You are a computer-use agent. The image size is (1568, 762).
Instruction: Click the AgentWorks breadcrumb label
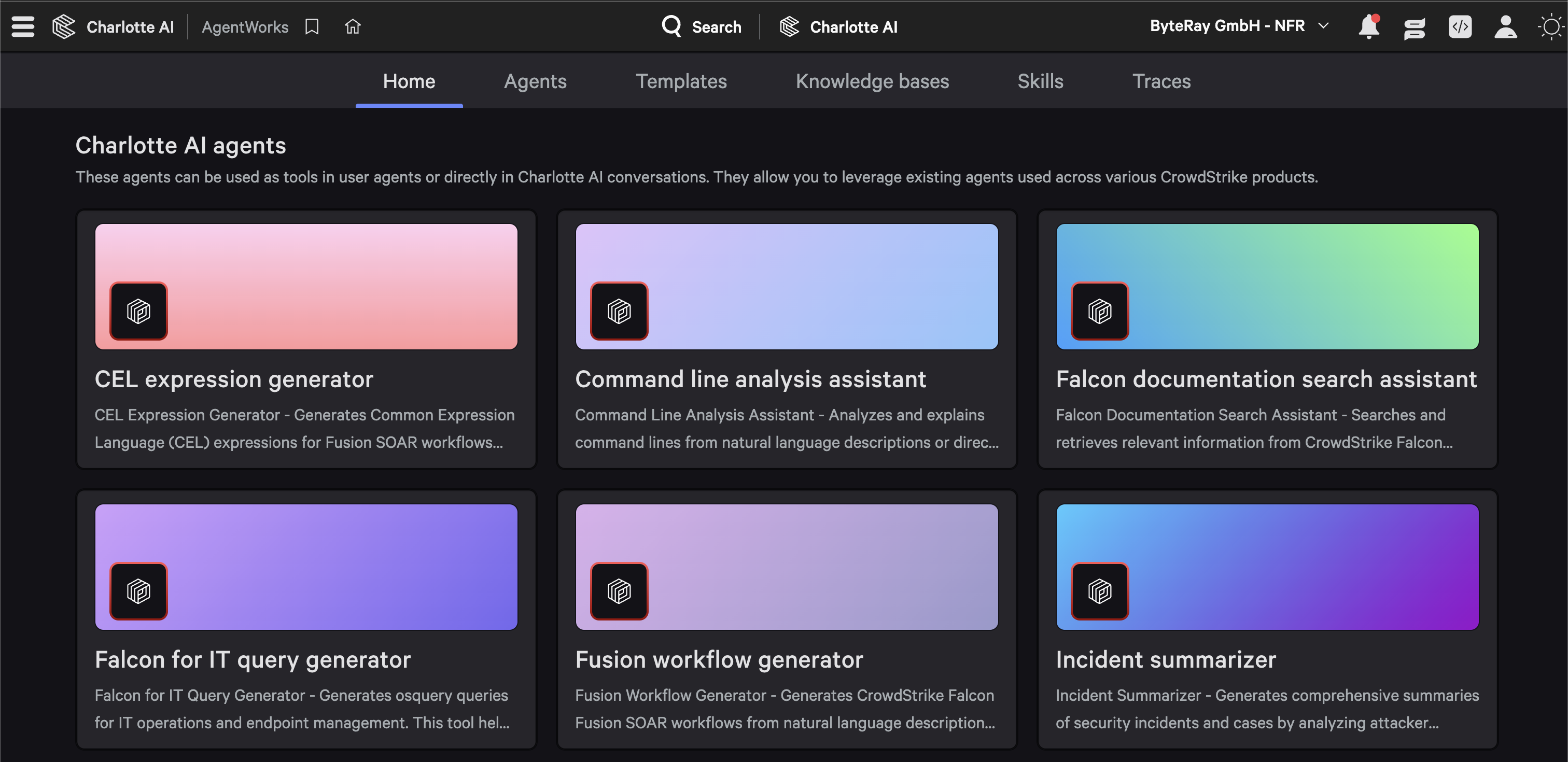[x=245, y=27]
